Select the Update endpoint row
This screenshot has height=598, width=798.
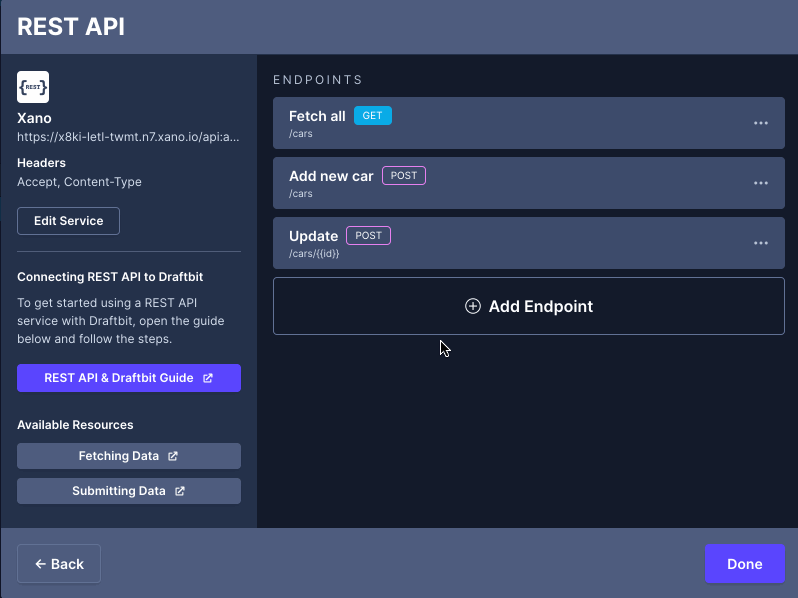pyautogui.click(x=529, y=243)
